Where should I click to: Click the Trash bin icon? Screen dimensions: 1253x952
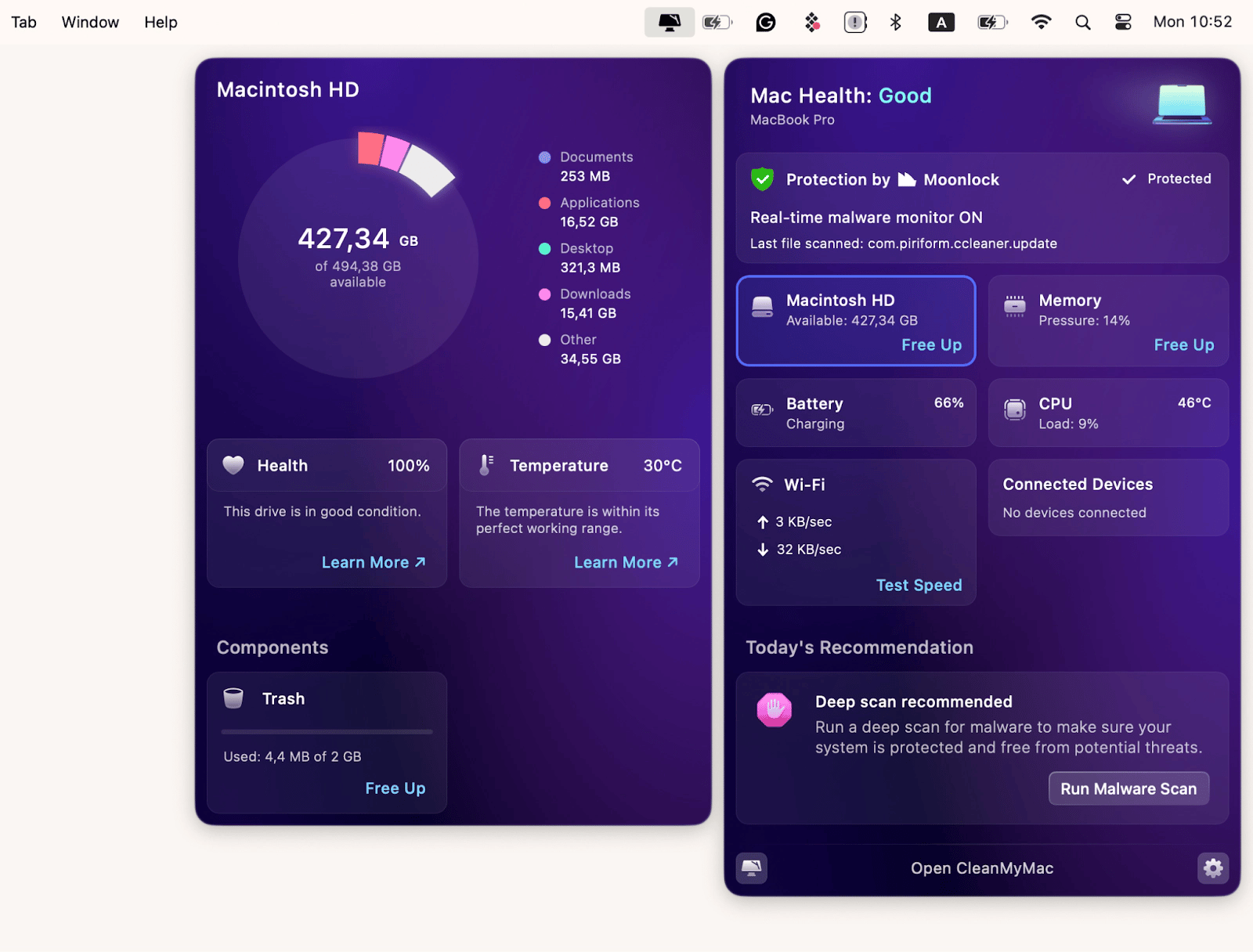tap(233, 698)
